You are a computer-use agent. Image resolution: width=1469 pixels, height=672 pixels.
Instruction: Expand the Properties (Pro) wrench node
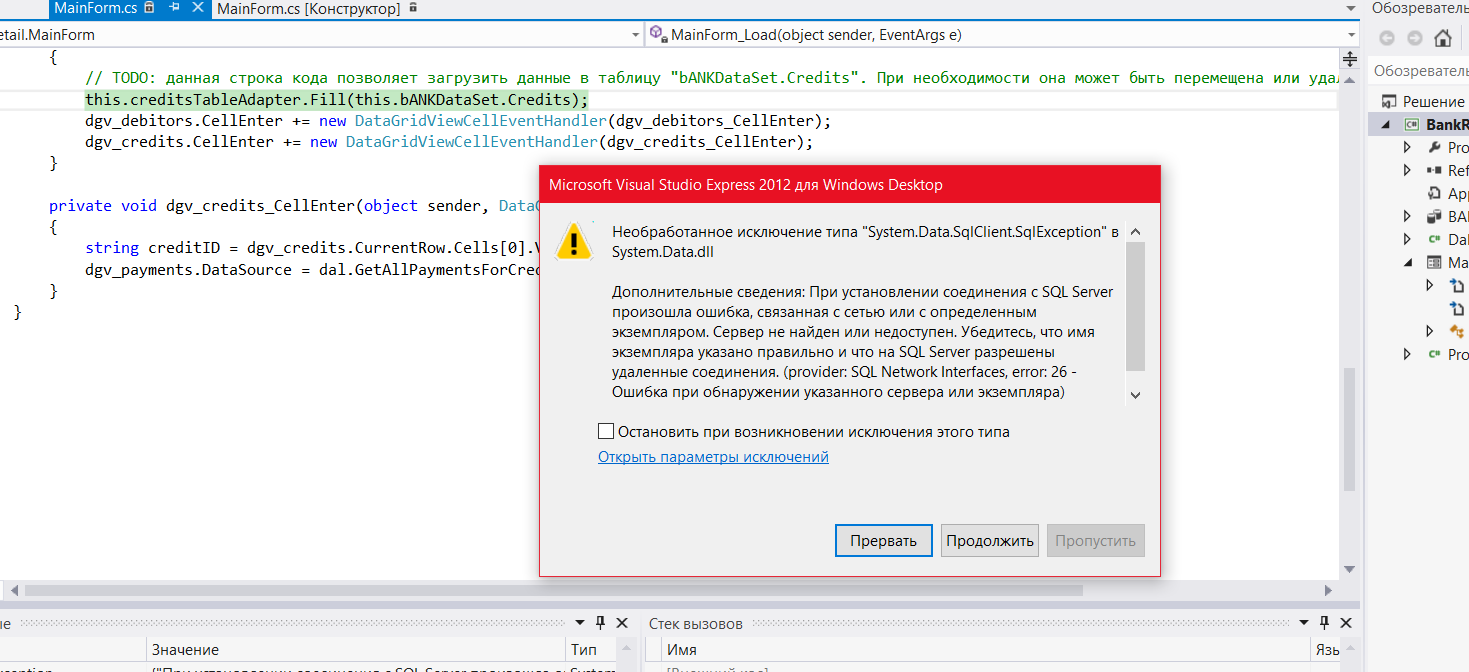pyautogui.click(x=1407, y=148)
